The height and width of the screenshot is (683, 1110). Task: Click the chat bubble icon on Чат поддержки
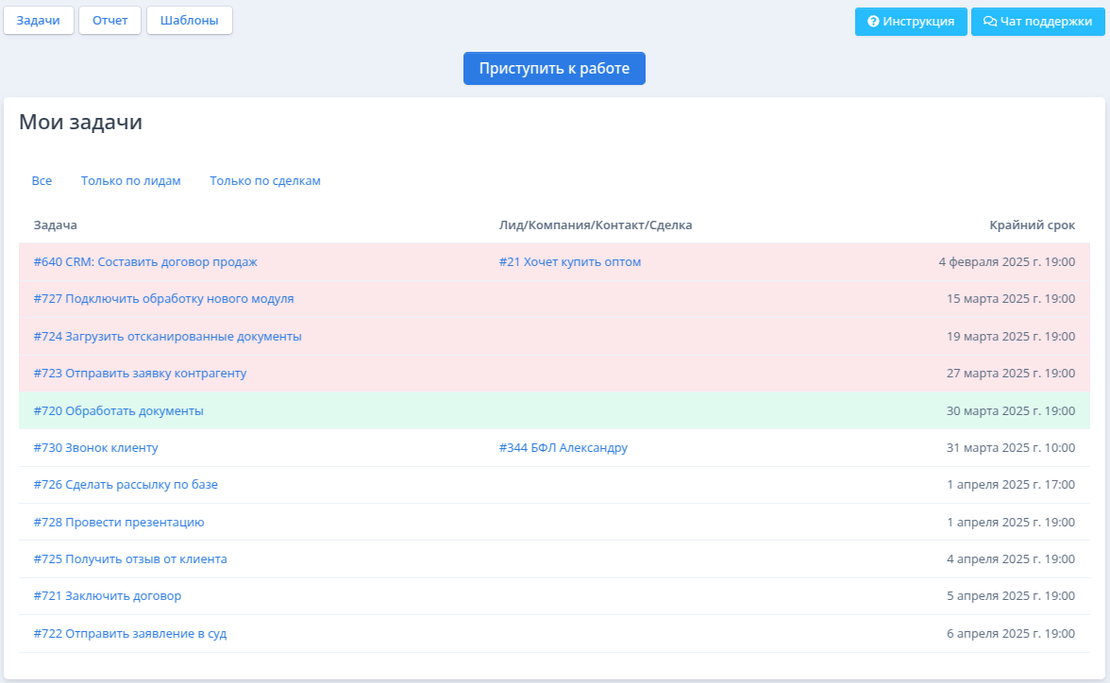[990, 21]
